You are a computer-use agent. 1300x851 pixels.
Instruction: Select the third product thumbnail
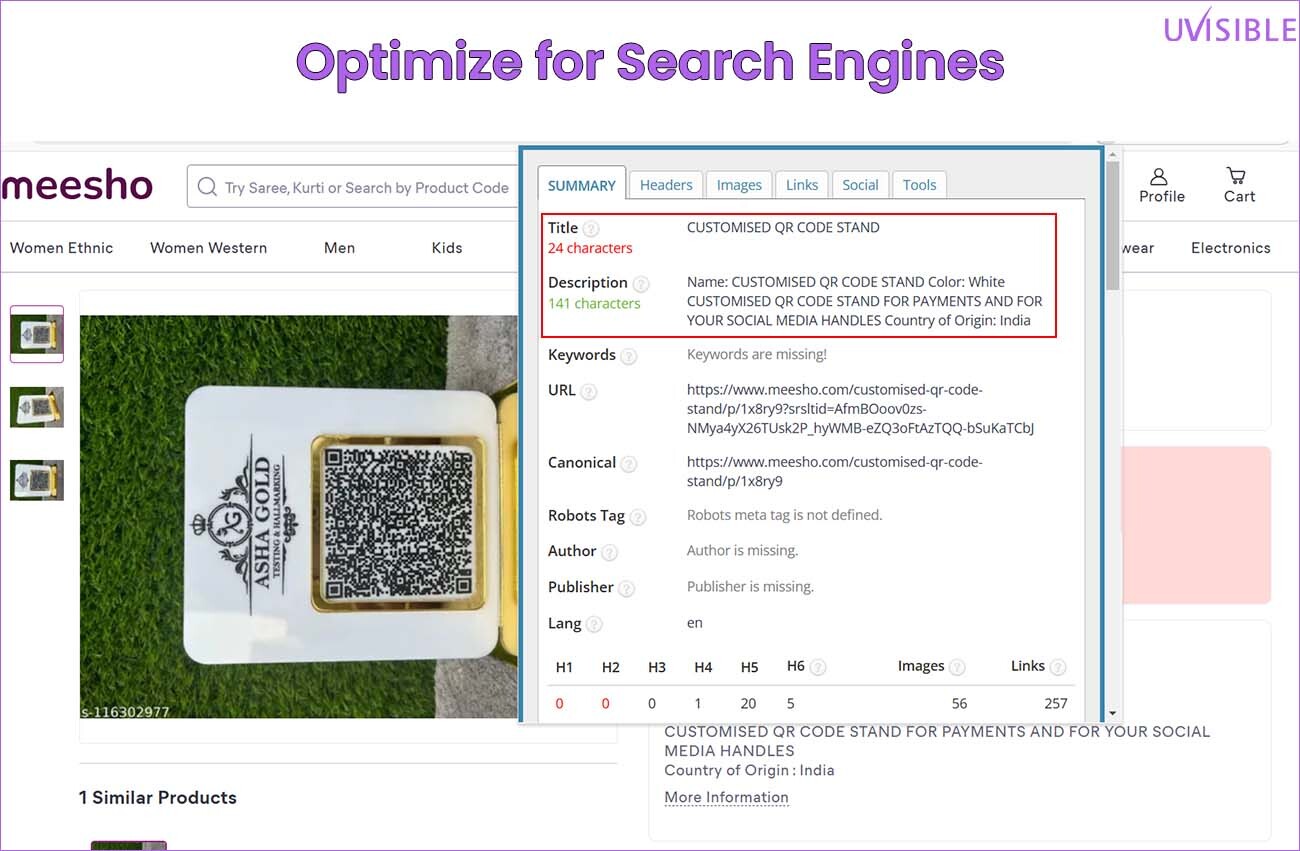(x=37, y=480)
